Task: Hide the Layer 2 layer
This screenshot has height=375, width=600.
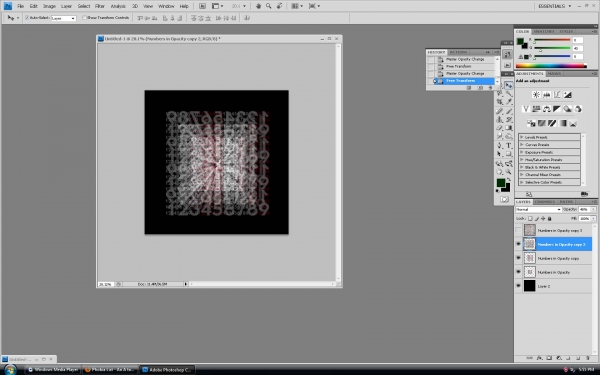Action: [518, 286]
